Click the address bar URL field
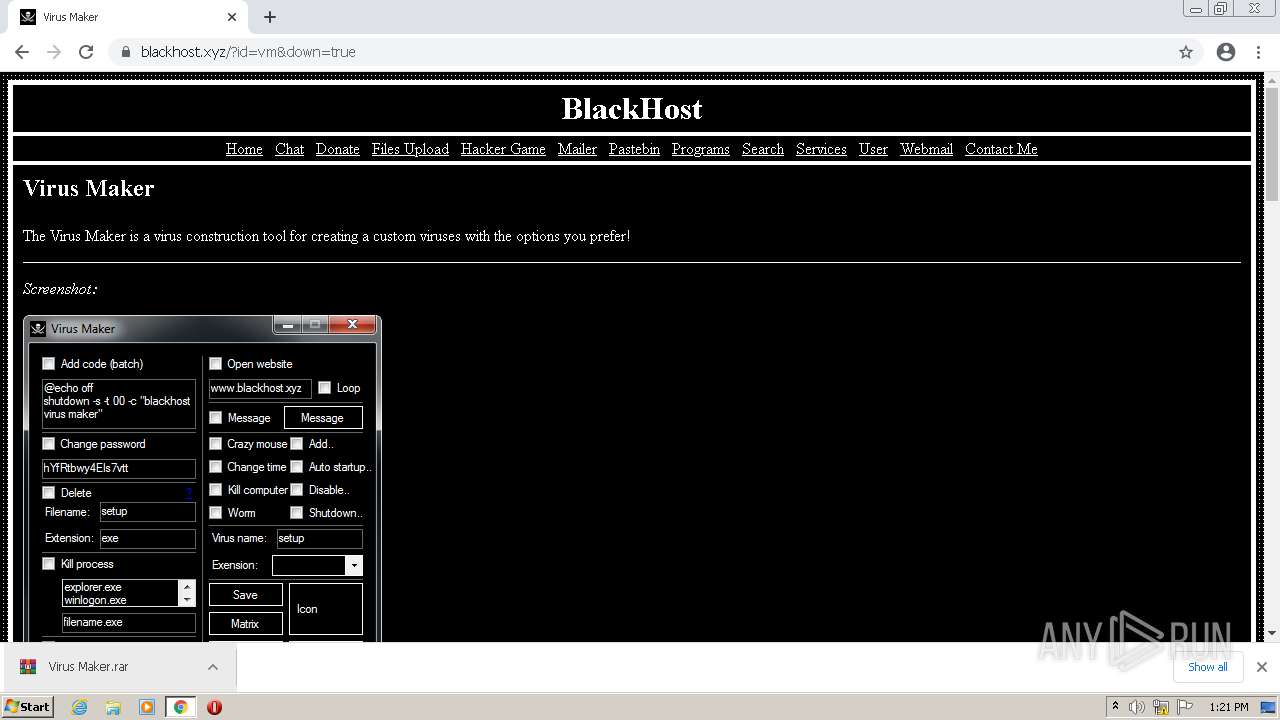This screenshot has width=1280, height=720. 640,52
